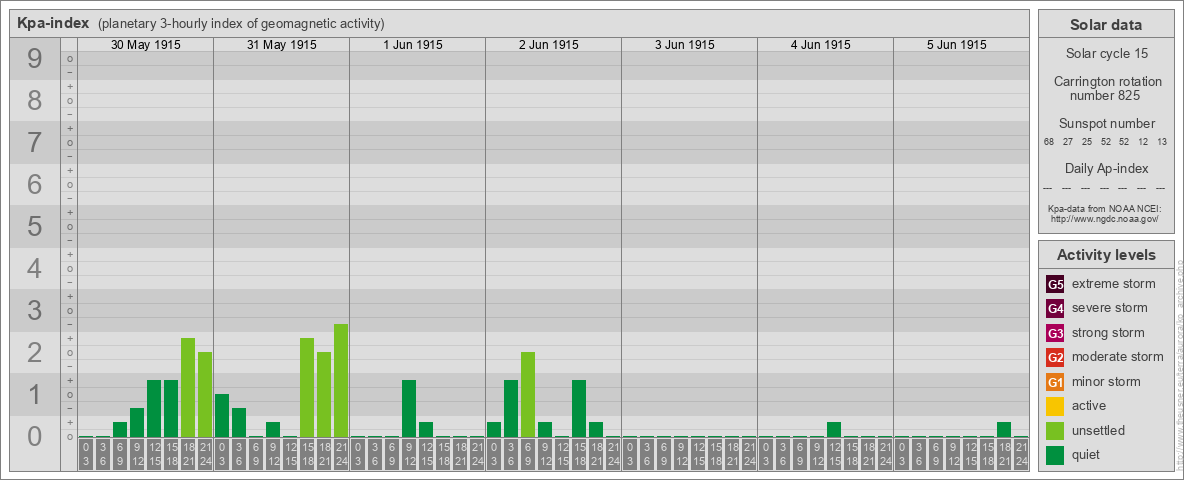1184x480 pixels.
Task: Click the 15-18 bar on 31 May 1915
Action: pyautogui.click(x=307, y=388)
